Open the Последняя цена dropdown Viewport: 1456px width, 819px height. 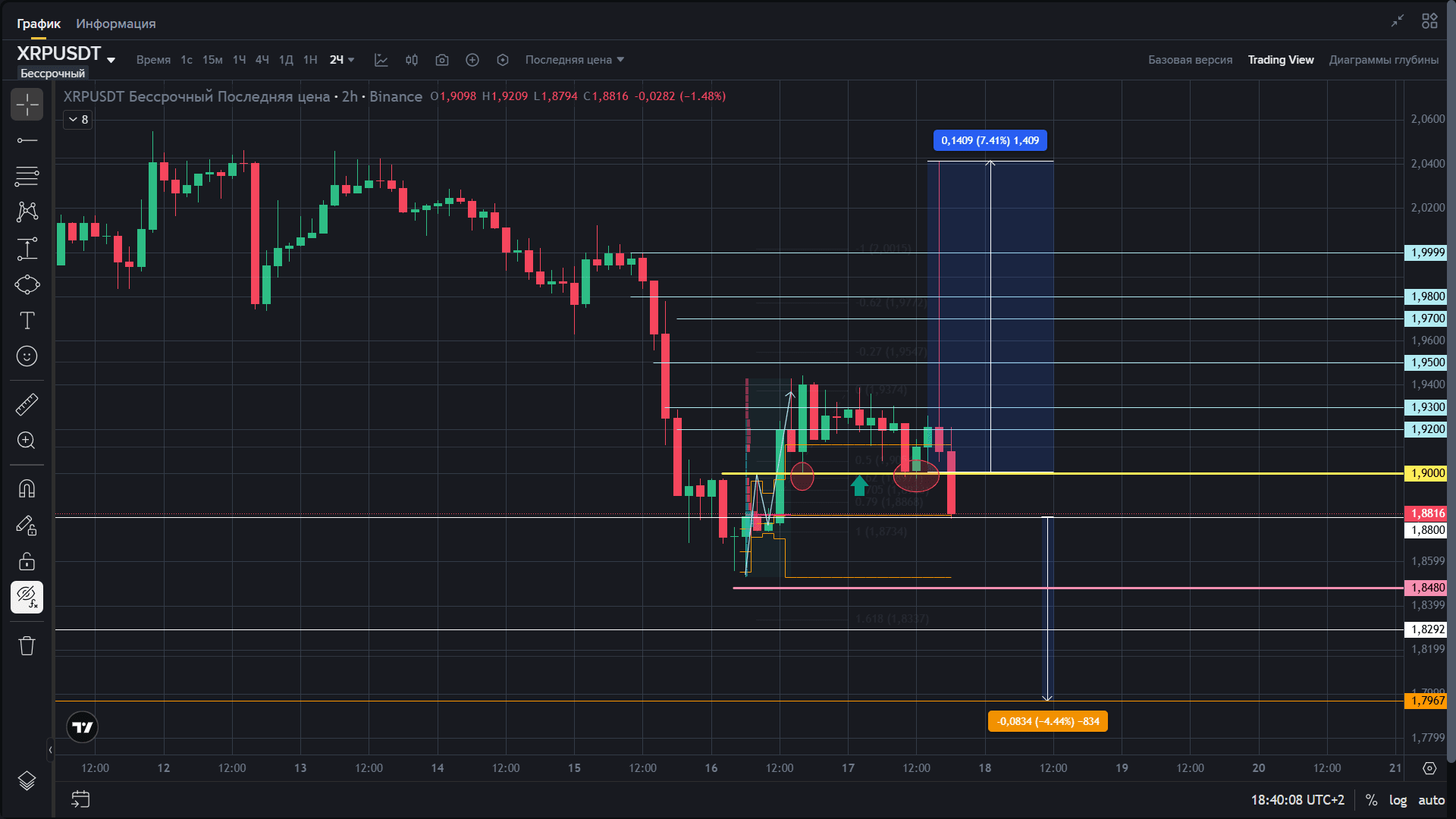pyautogui.click(x=574, y=60)
